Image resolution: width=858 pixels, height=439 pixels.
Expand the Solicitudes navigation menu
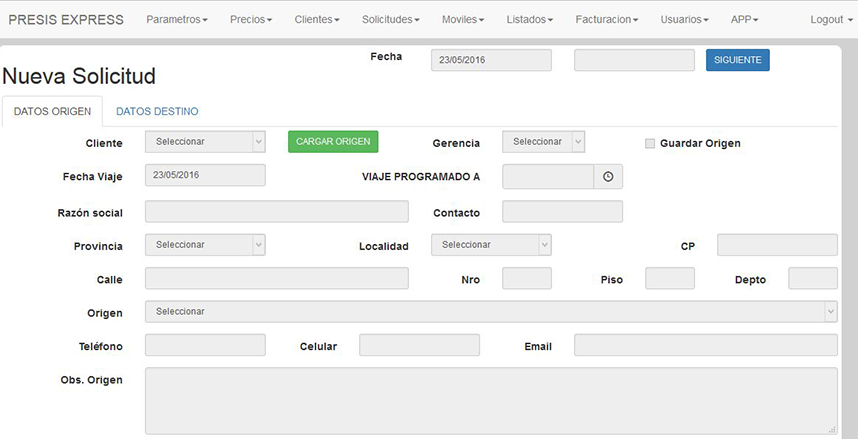390,20
